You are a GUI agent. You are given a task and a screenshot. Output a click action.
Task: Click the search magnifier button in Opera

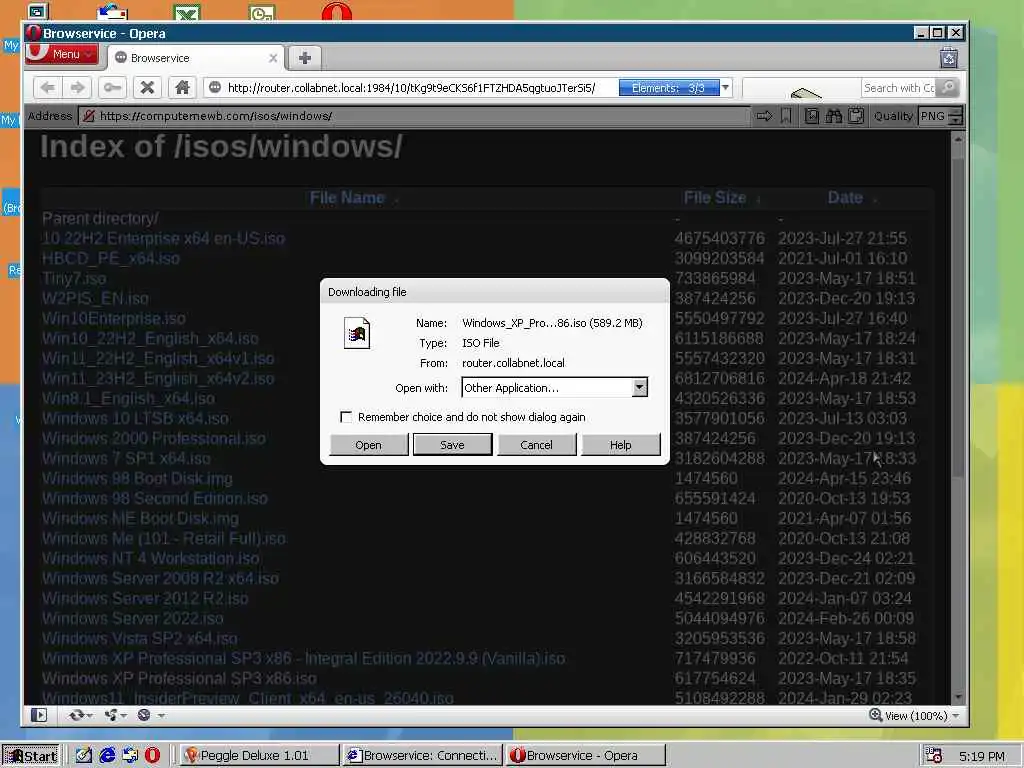coord(948,88)
